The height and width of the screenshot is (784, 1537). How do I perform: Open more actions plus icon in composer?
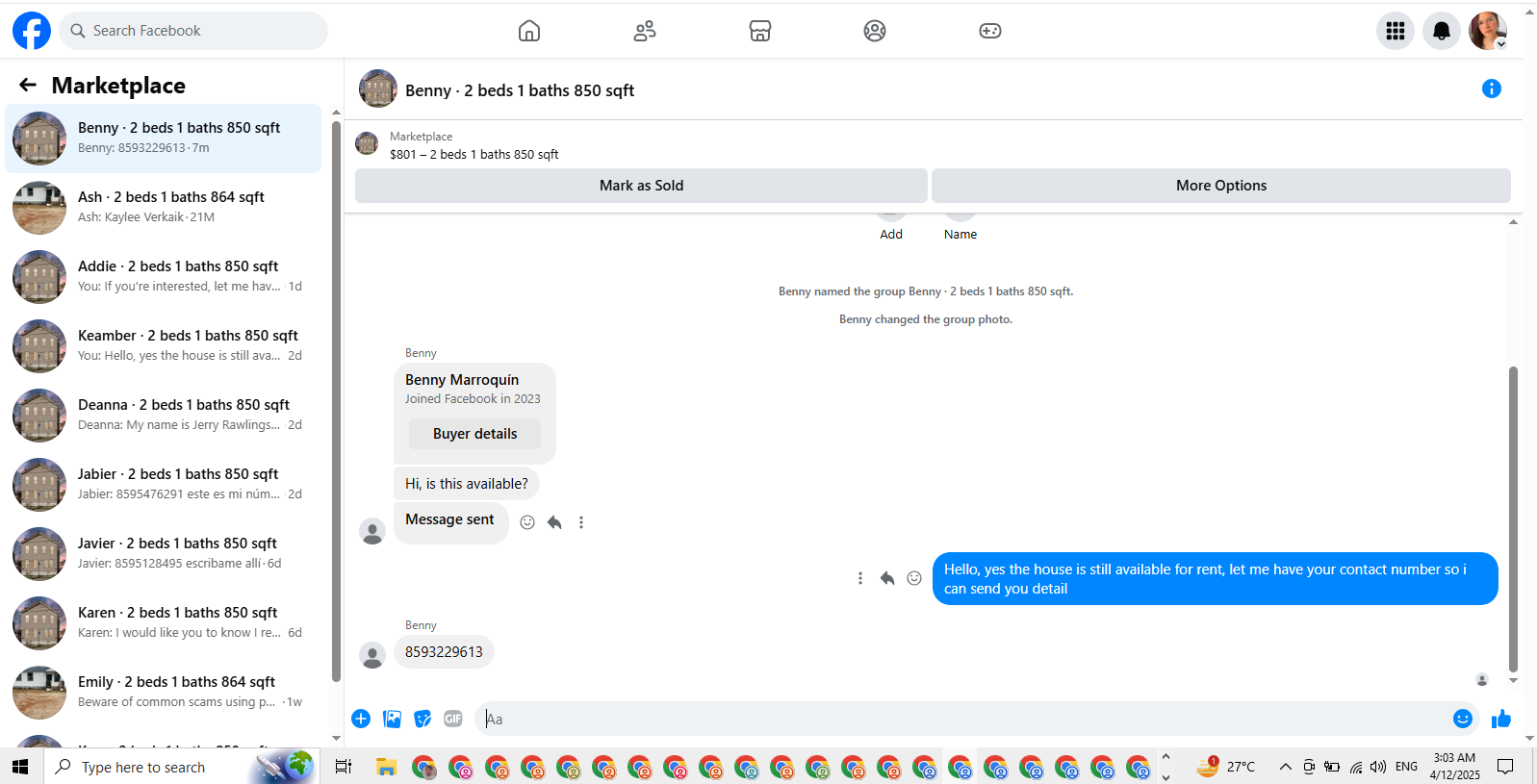pos(361,719)
